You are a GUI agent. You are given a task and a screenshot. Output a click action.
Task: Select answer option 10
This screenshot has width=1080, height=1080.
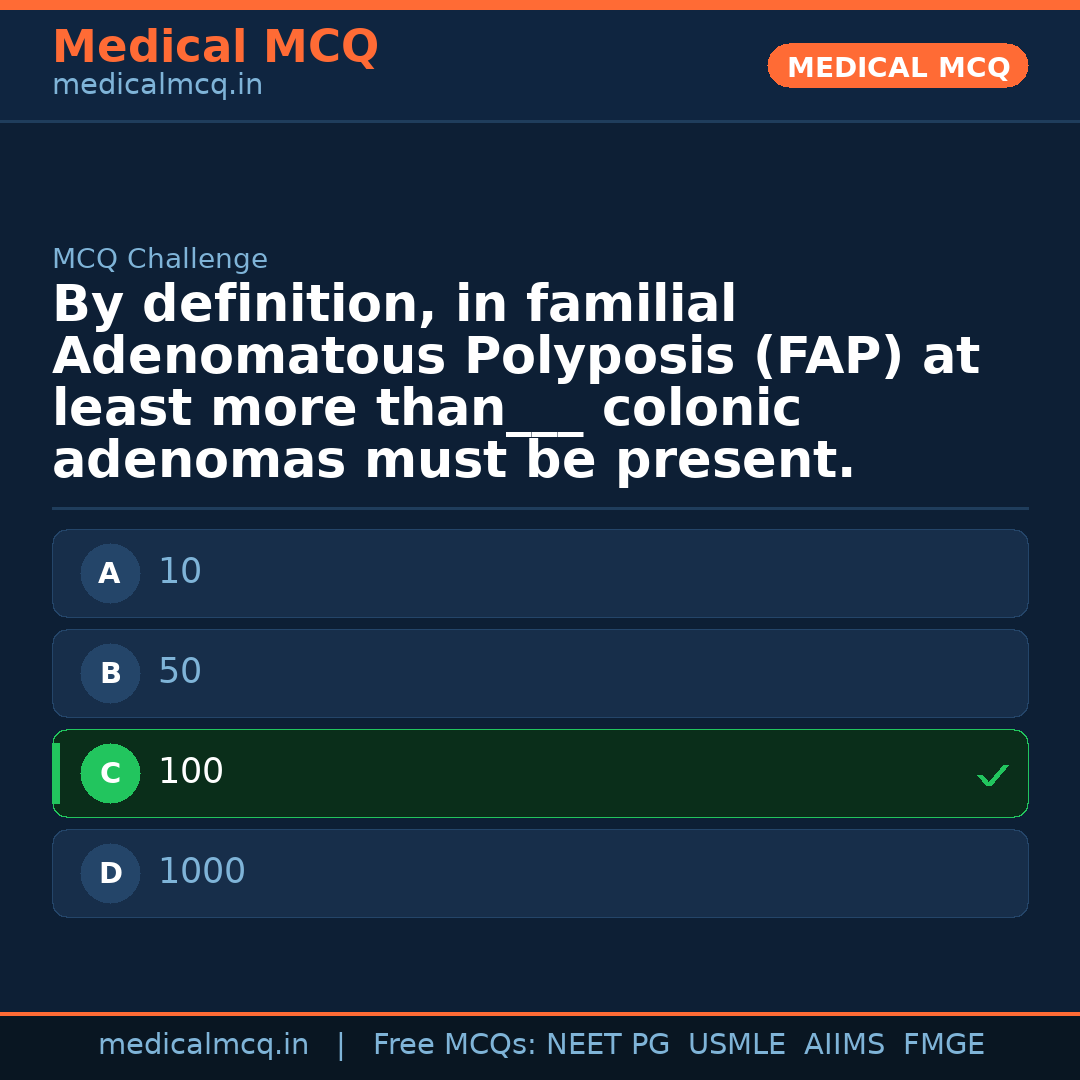[x=540, y=573]
